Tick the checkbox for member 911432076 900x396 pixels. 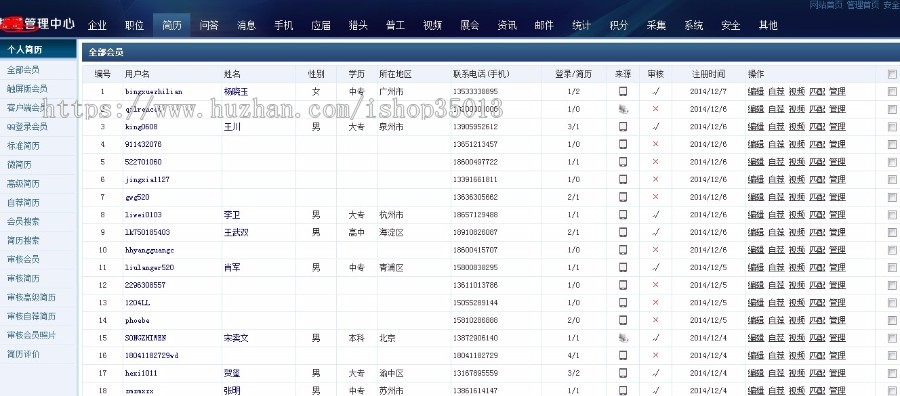892,144
